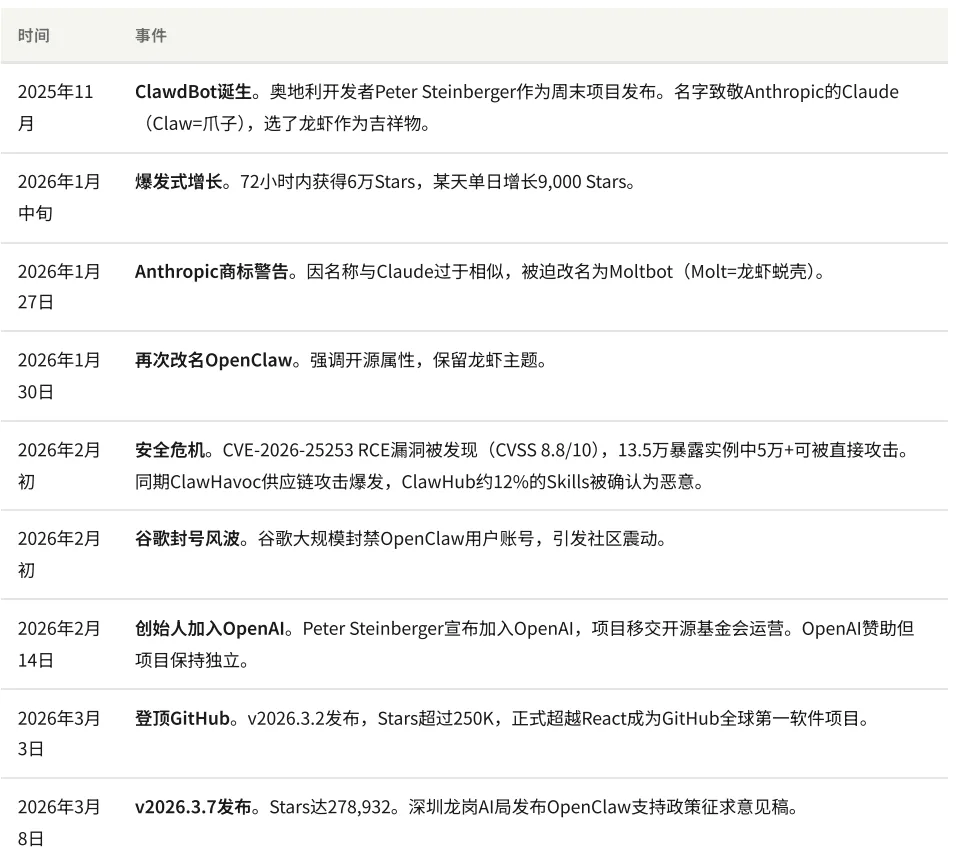Click the bold heading ClawdBot诞生
Image resolution: width=956 pixels, height=867 pixels.
193,92
